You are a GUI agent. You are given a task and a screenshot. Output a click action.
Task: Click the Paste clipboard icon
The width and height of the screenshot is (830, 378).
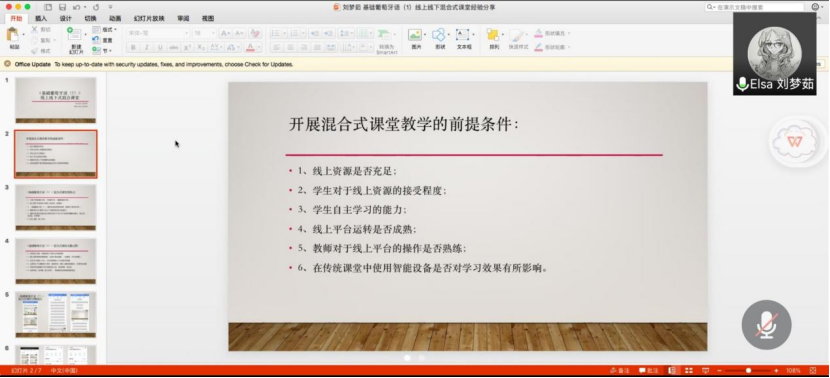pyautogui.click(x=12, y=35)
